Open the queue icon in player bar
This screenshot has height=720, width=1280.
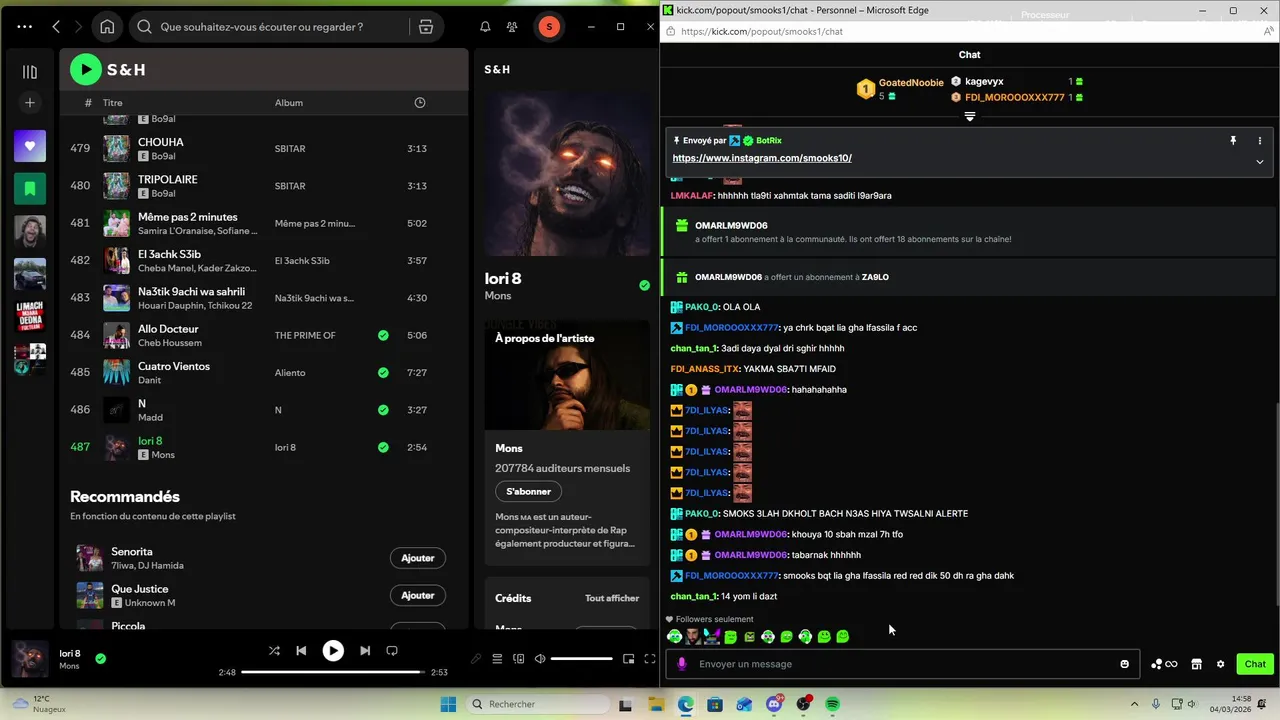(497, 659)
